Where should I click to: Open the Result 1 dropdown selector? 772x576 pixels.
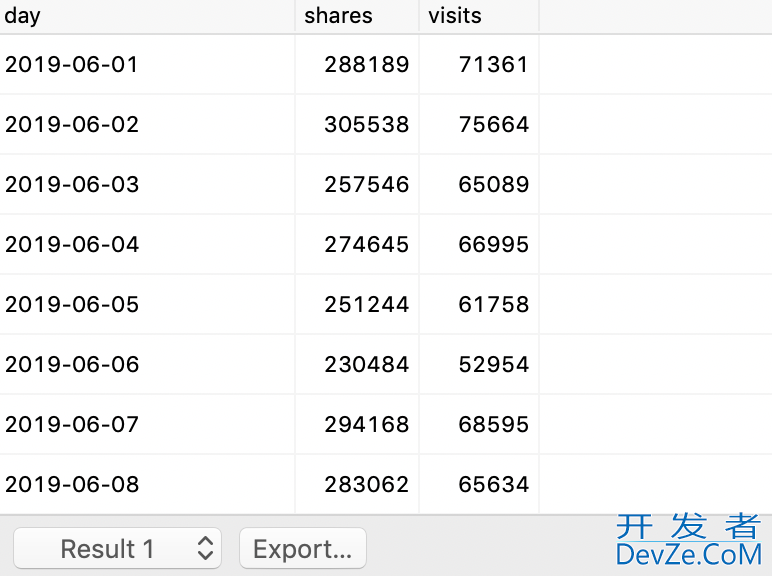117,548
